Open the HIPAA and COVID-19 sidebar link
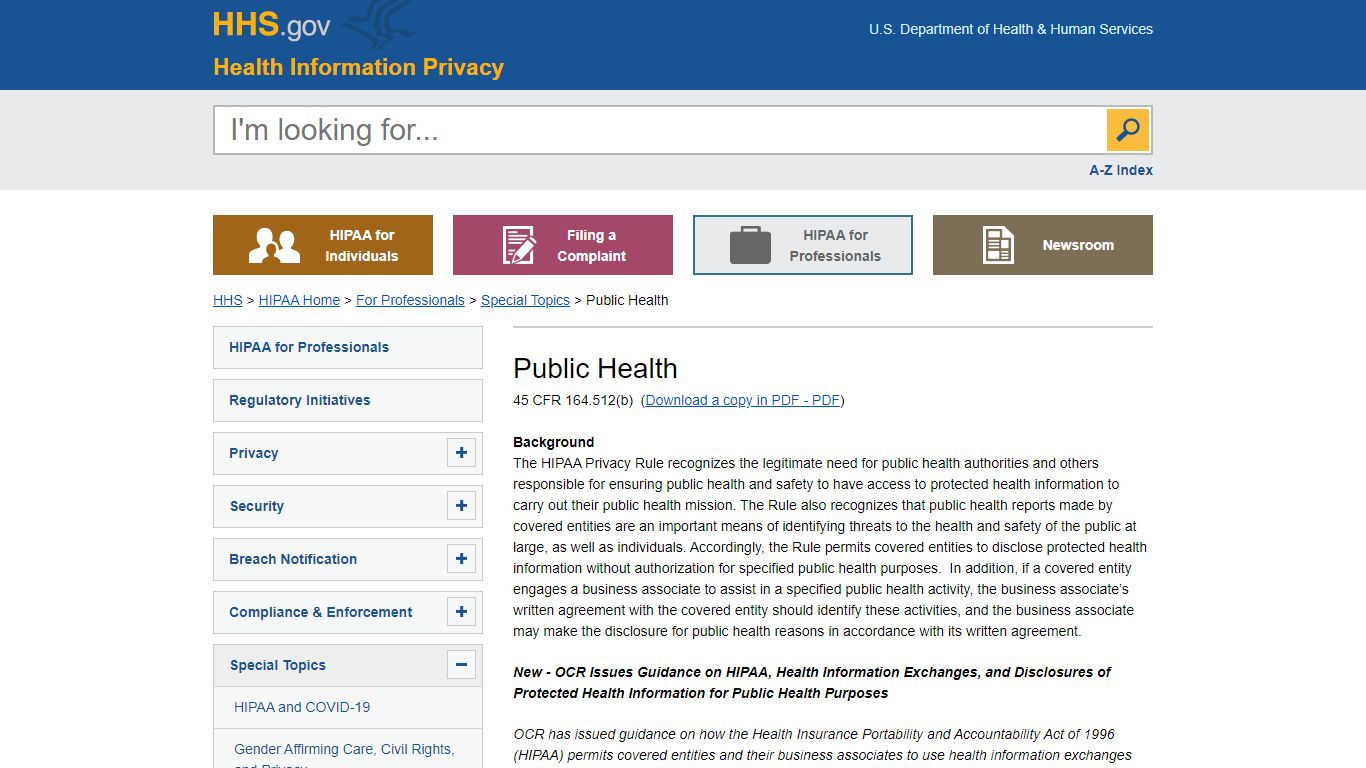Viewport: 1366px width, 768px height. tap(302, 707)
